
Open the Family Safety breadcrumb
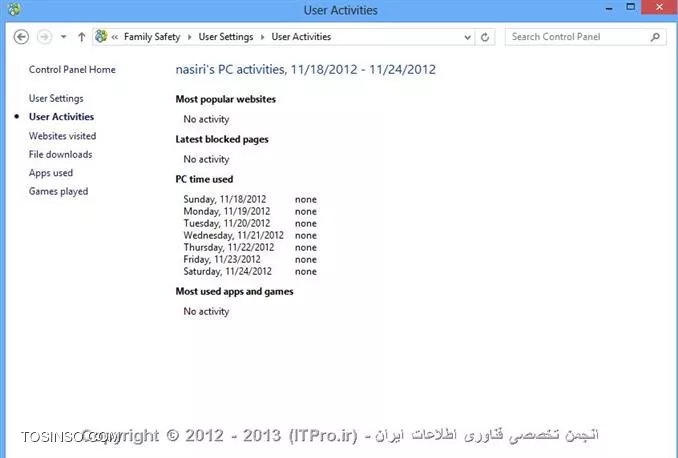tap(152, 37)
